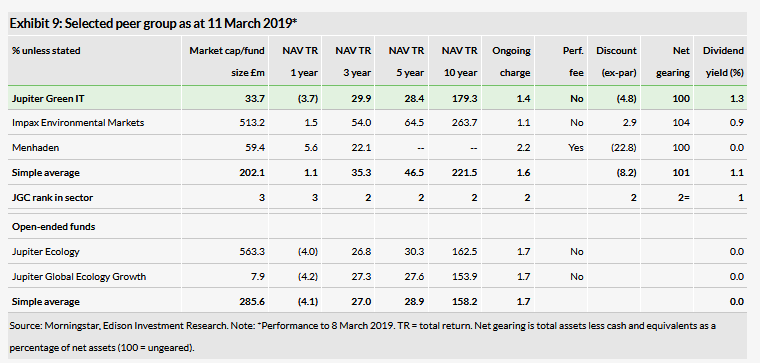Select the 'Jupiter Green IT' row label

pyautogui.click(x=48, y=98)
